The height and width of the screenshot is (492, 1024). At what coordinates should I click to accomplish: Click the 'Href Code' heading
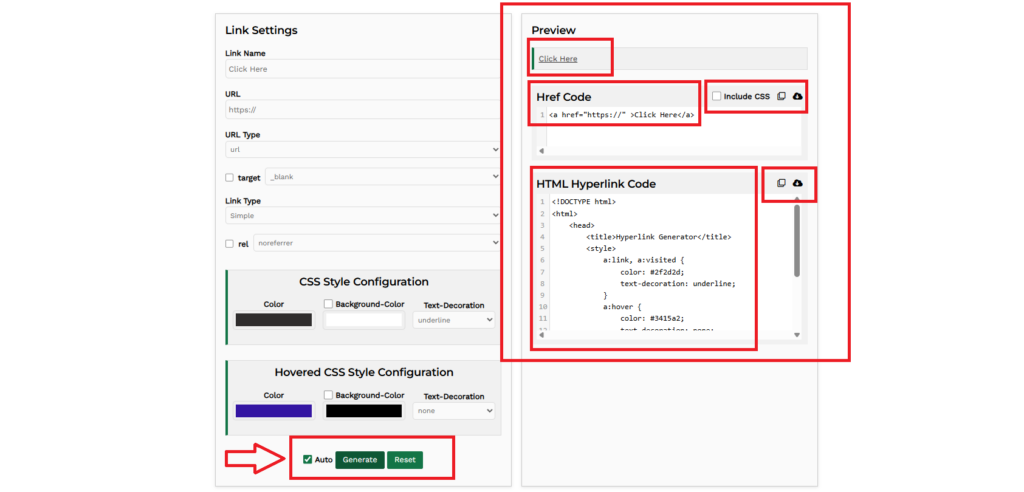tap(564, 97)
